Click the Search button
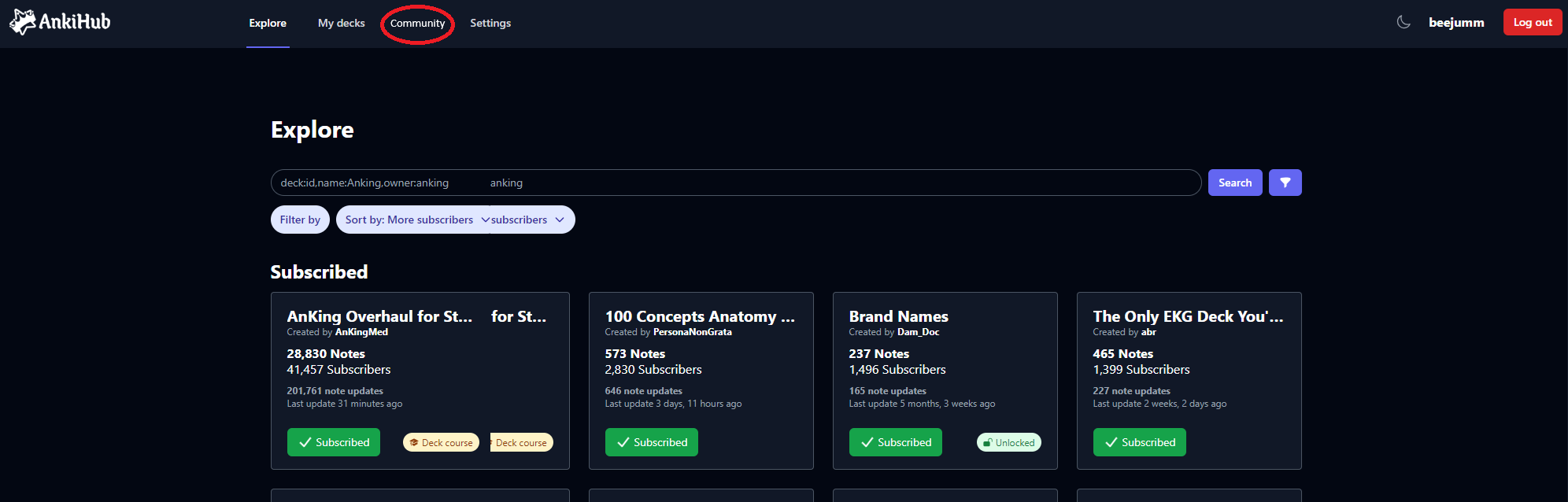 1235,183
